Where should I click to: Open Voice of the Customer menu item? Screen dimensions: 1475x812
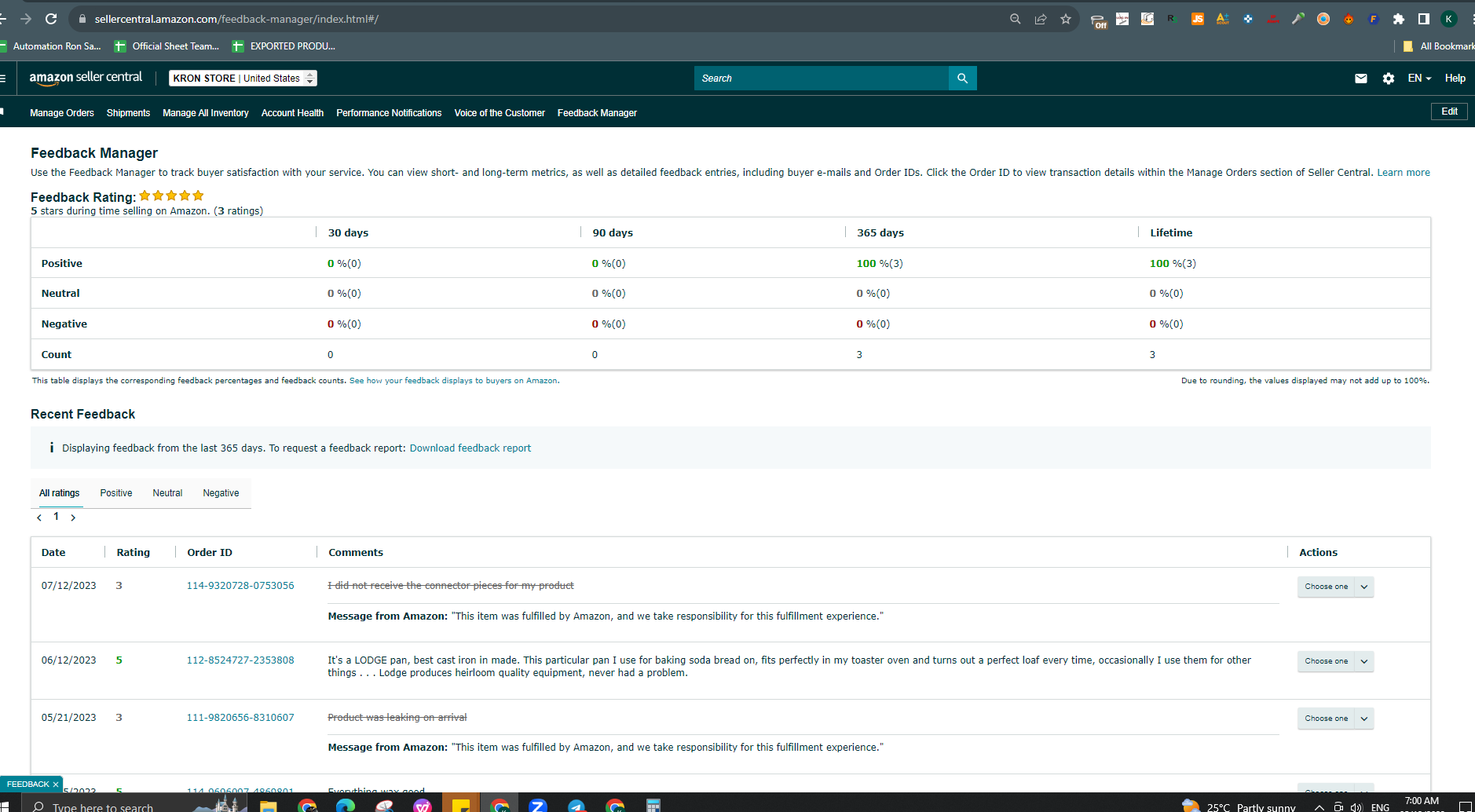(500, 113)
